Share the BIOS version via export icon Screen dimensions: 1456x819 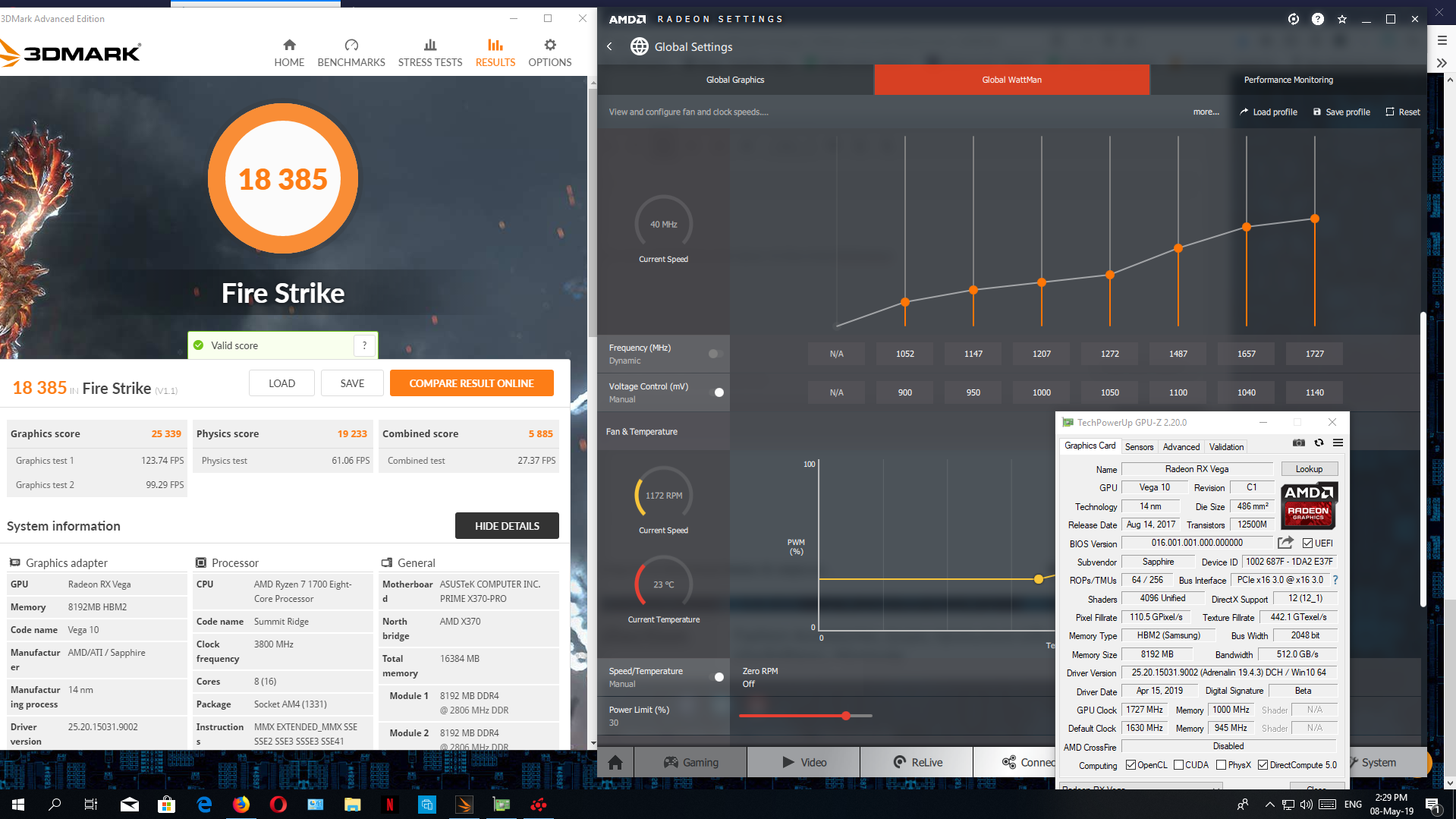pos(1285,543)
